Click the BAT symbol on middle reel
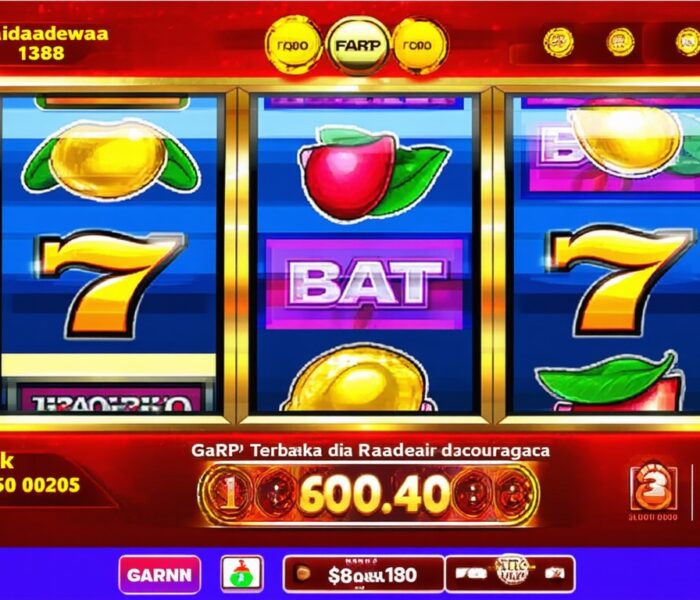The width and height of the screenshot is (700, 600). pyautogui.click(x=365, y=285)
